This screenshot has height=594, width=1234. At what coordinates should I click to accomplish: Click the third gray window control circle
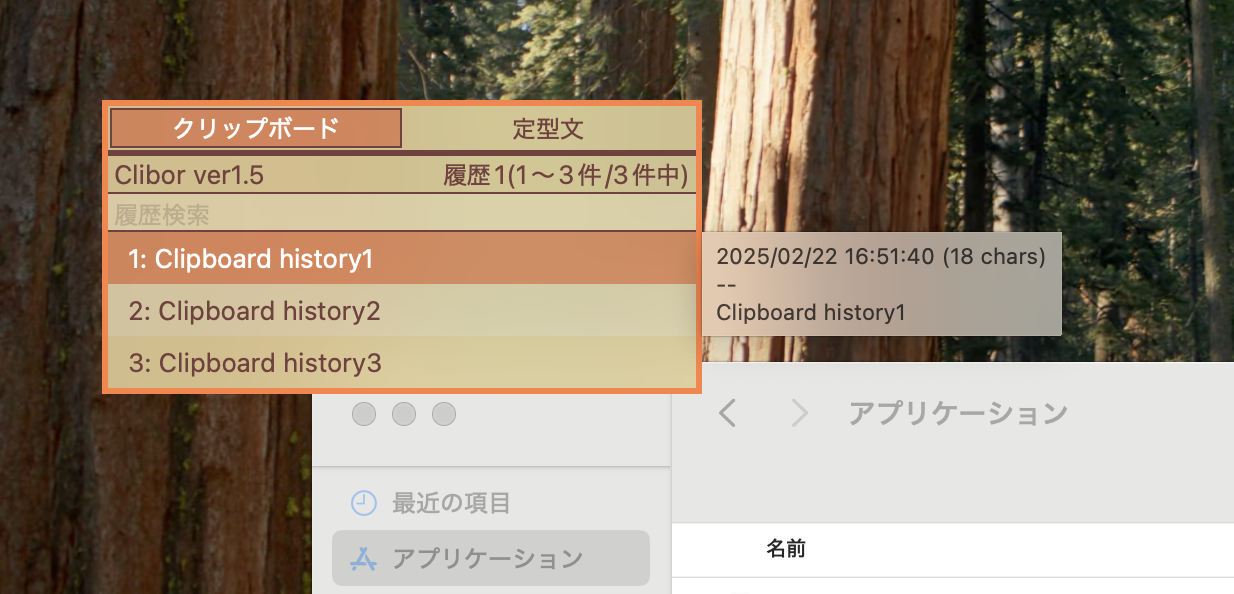pos(444,414)
